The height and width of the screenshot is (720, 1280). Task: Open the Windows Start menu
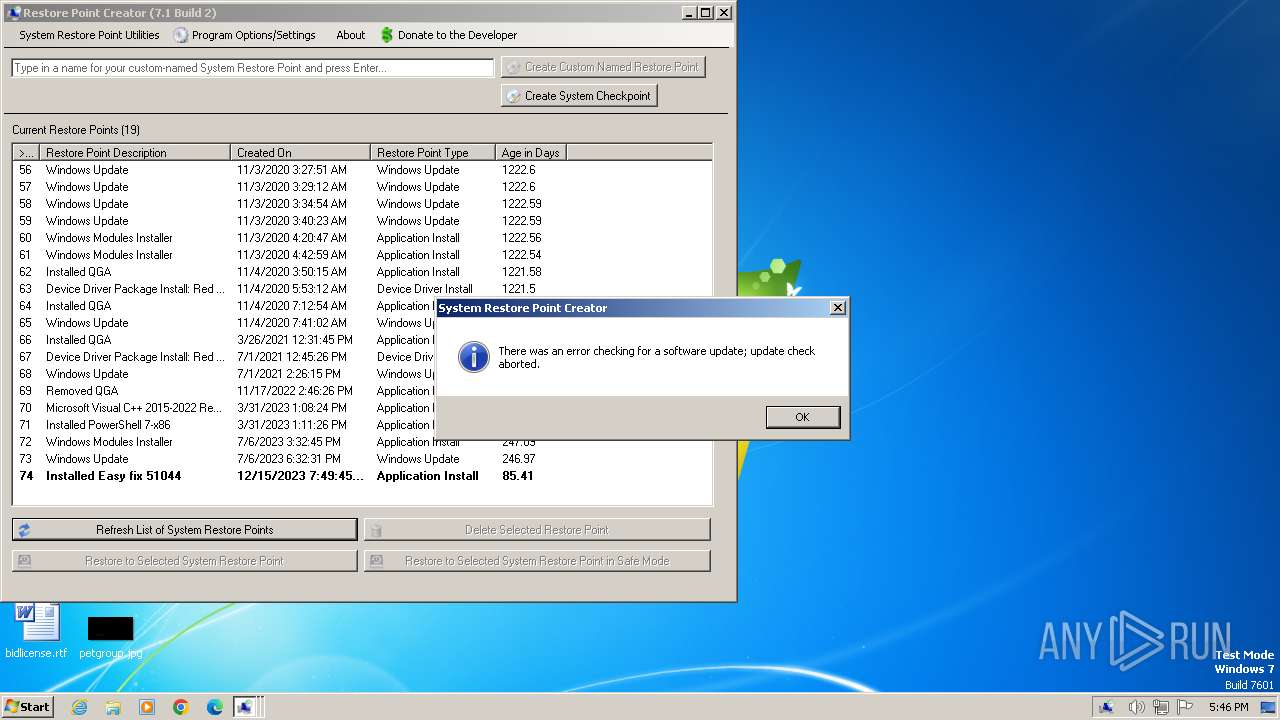pyautogui.click(x=27, y=706)
